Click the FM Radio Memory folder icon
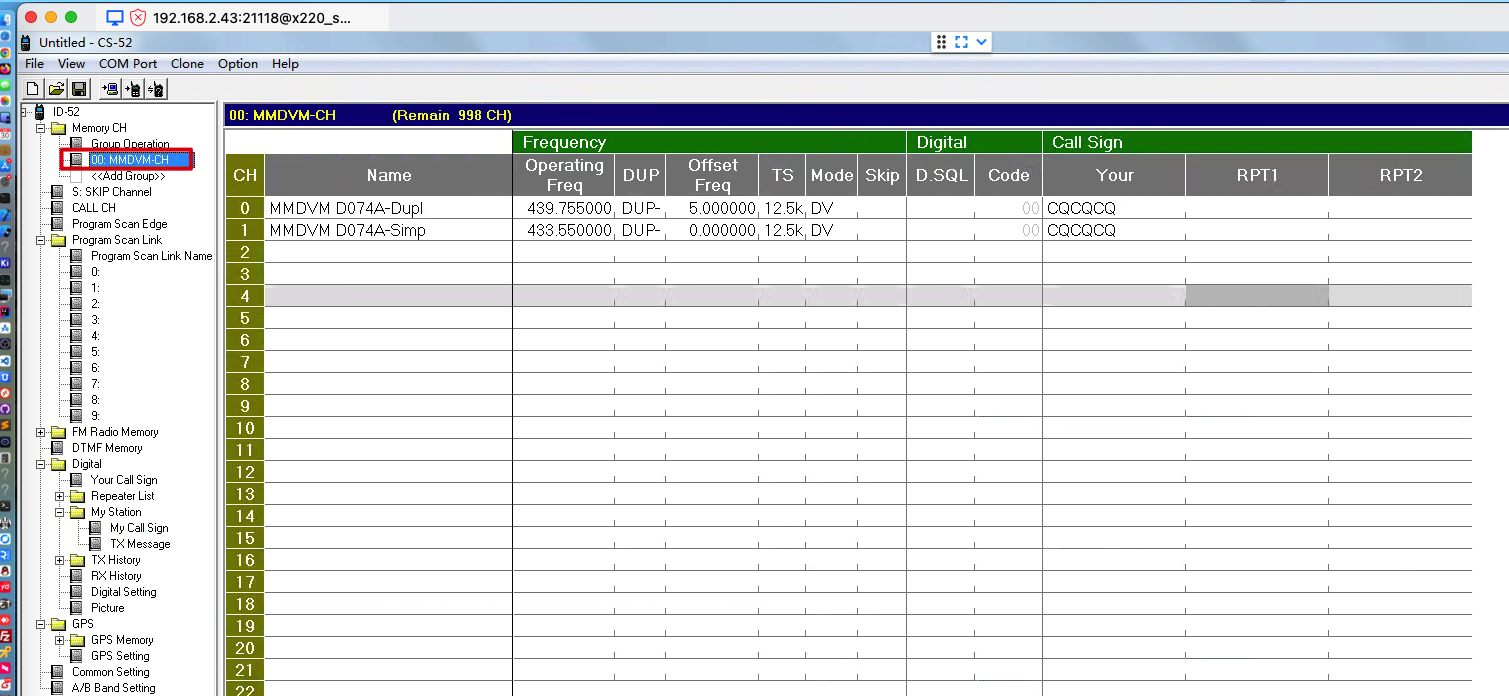1509x696 pixels. coord(59,432)
